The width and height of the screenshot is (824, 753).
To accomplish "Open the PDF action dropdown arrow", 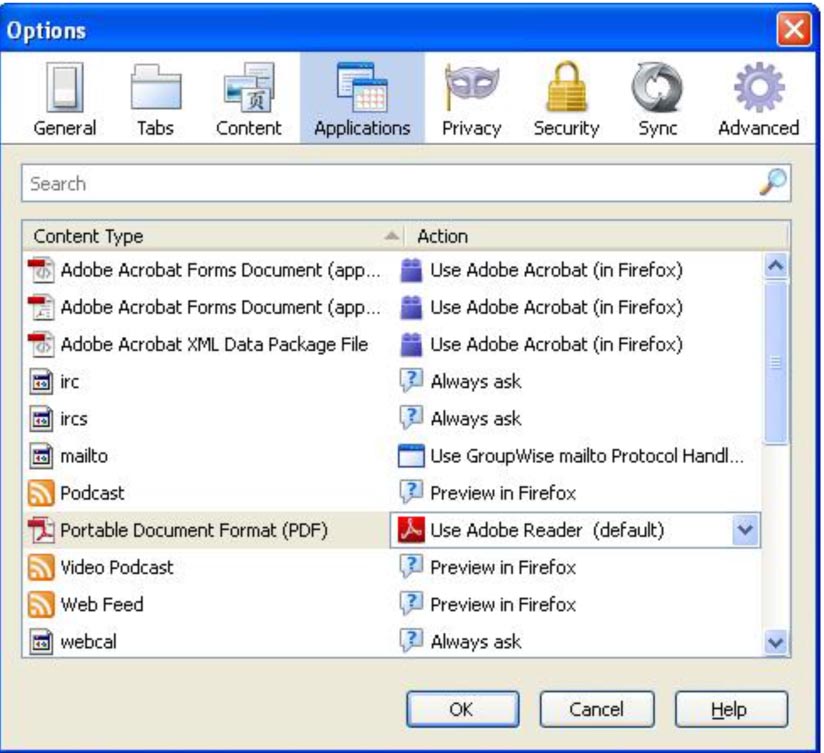I will point(745,530).
